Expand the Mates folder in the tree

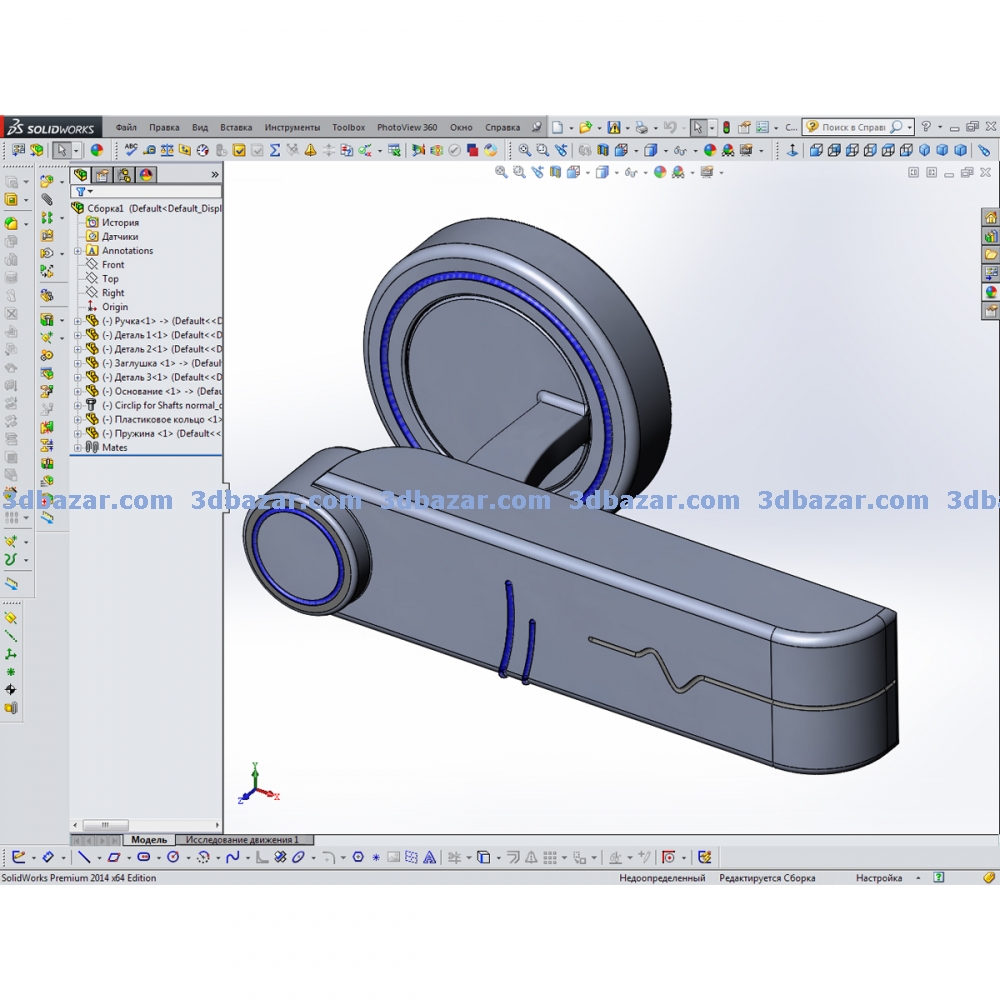click(78, 448)
